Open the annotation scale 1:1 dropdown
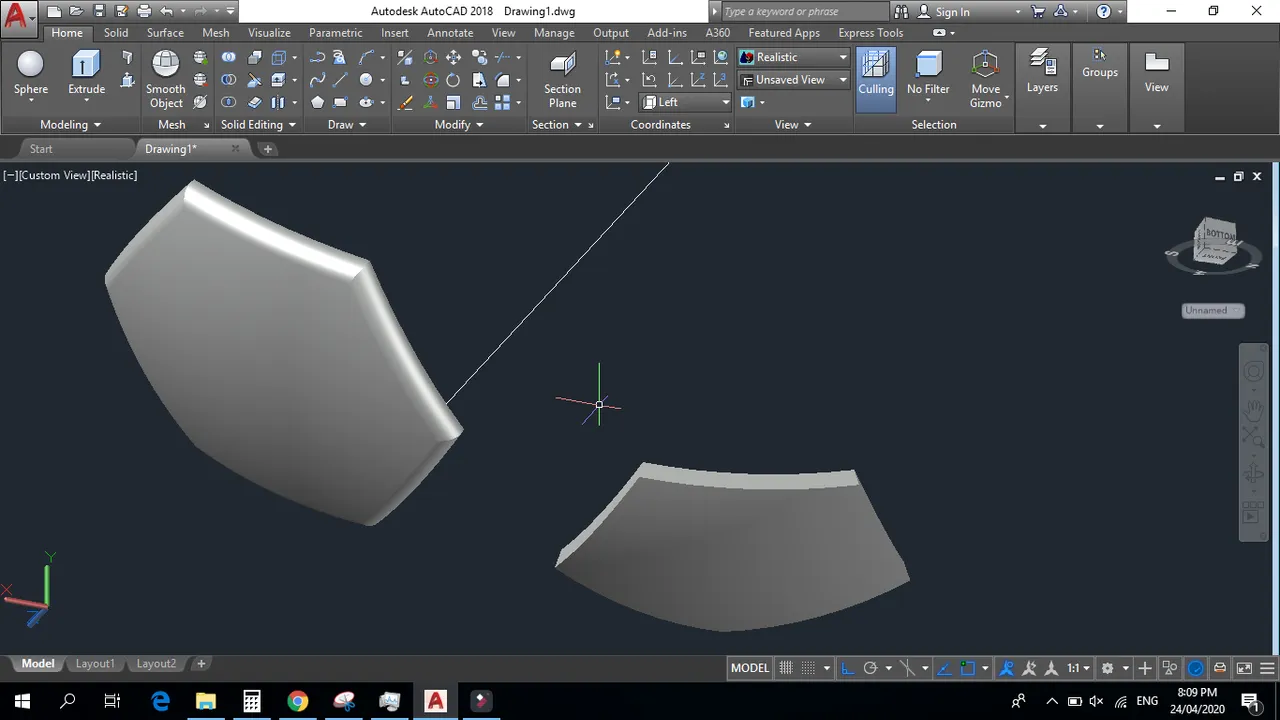 (1078, 668)
